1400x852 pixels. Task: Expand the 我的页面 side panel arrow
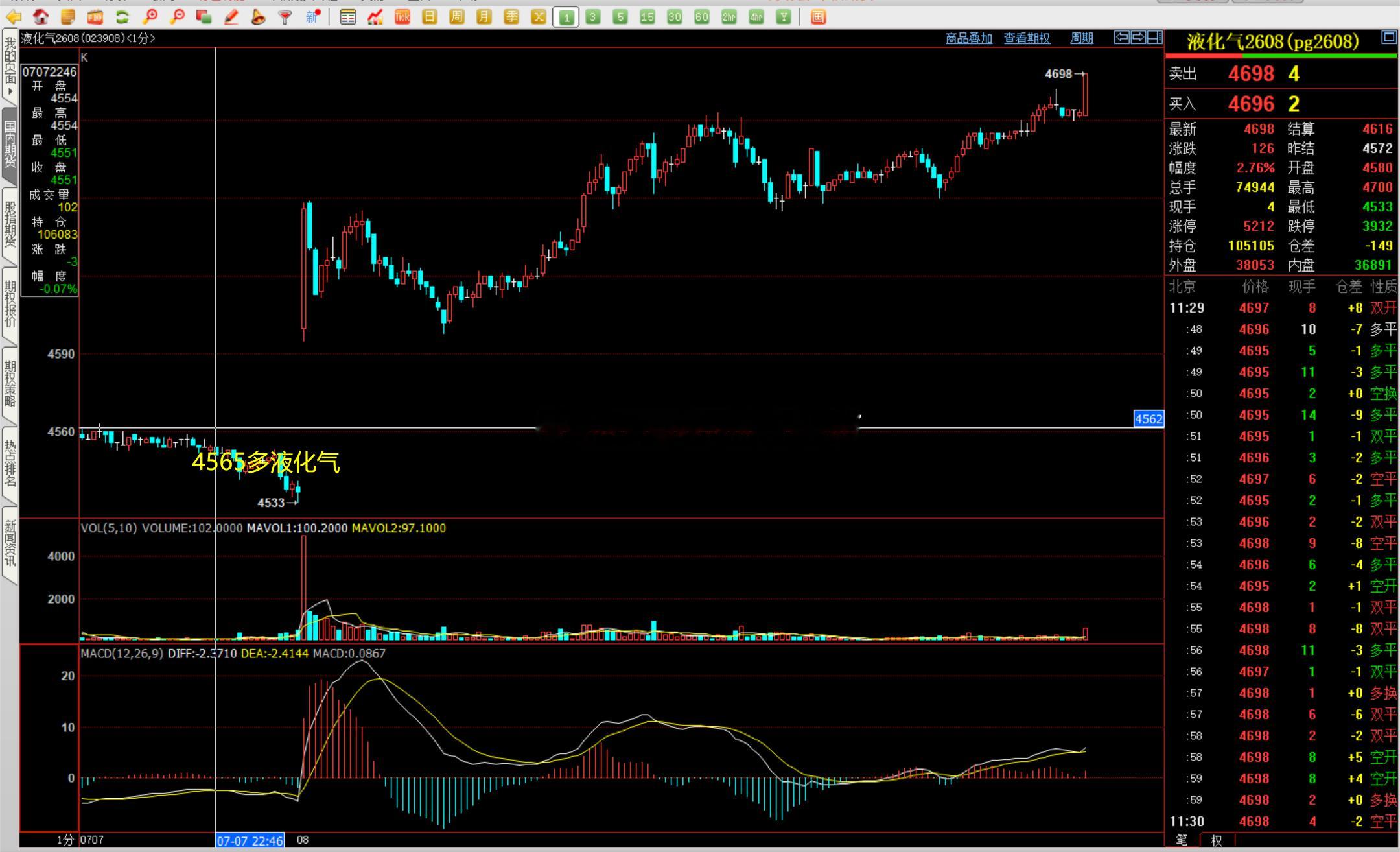click(x=10, y=91)
